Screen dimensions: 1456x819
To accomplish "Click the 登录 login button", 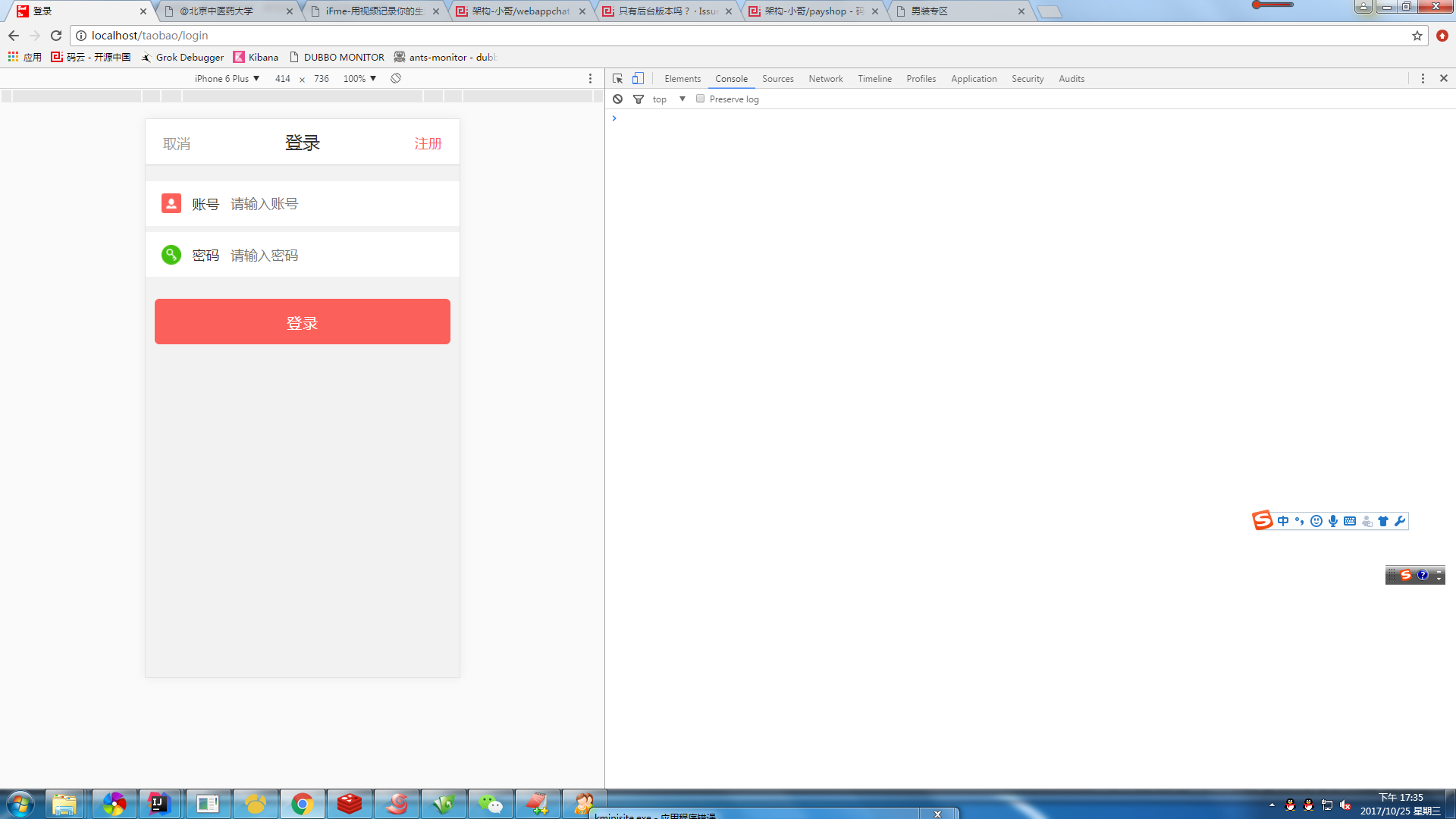I will tap(302, 321).
